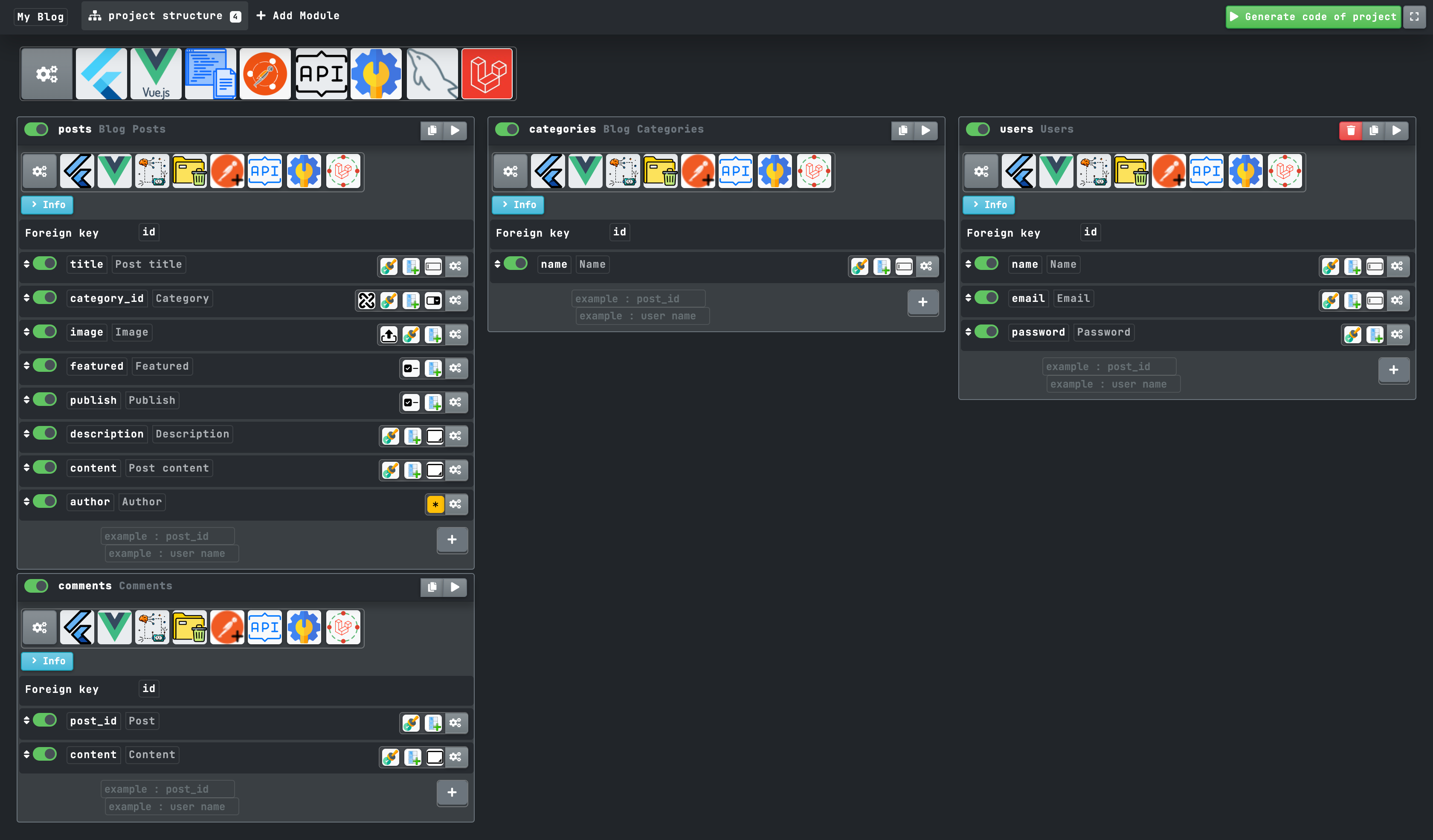This screenshot has width=1433, height=840.
Task: Click the Vue icon in comments module toolbar
Action: pyautogui.click(x=115, y=628)
